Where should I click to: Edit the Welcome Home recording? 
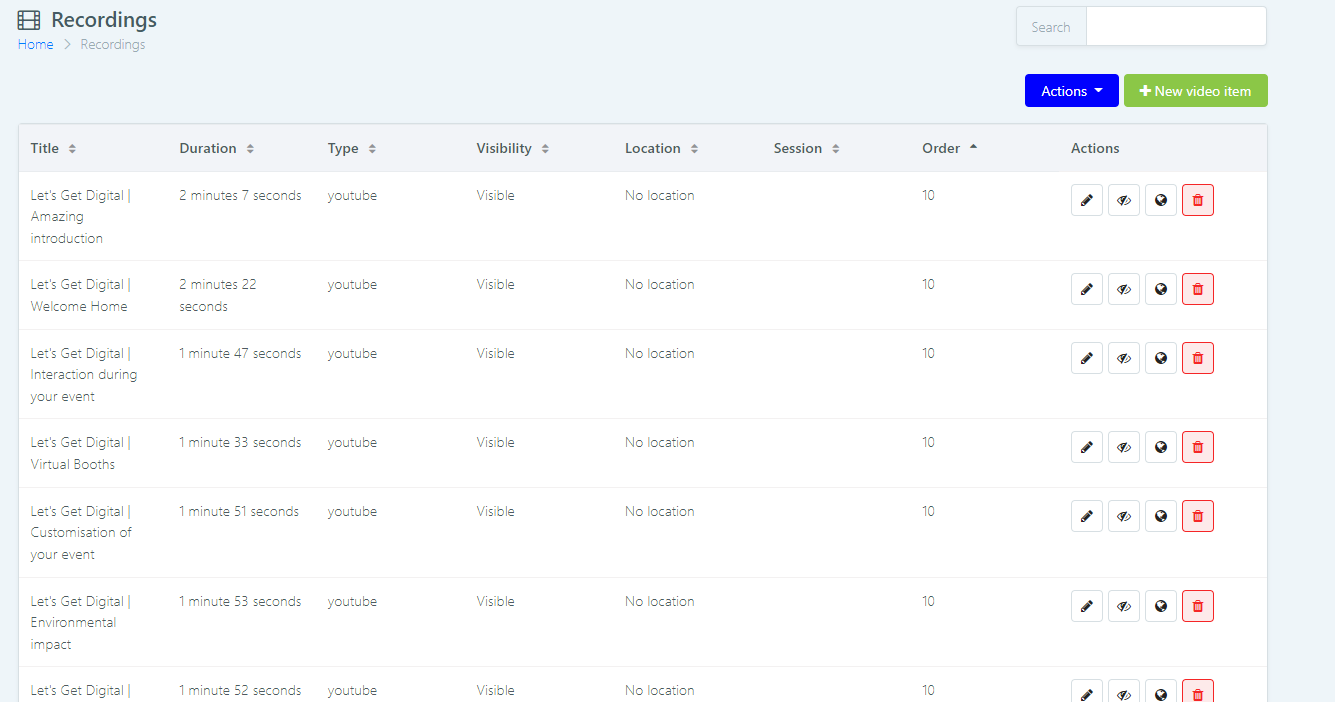point(1087,289)
